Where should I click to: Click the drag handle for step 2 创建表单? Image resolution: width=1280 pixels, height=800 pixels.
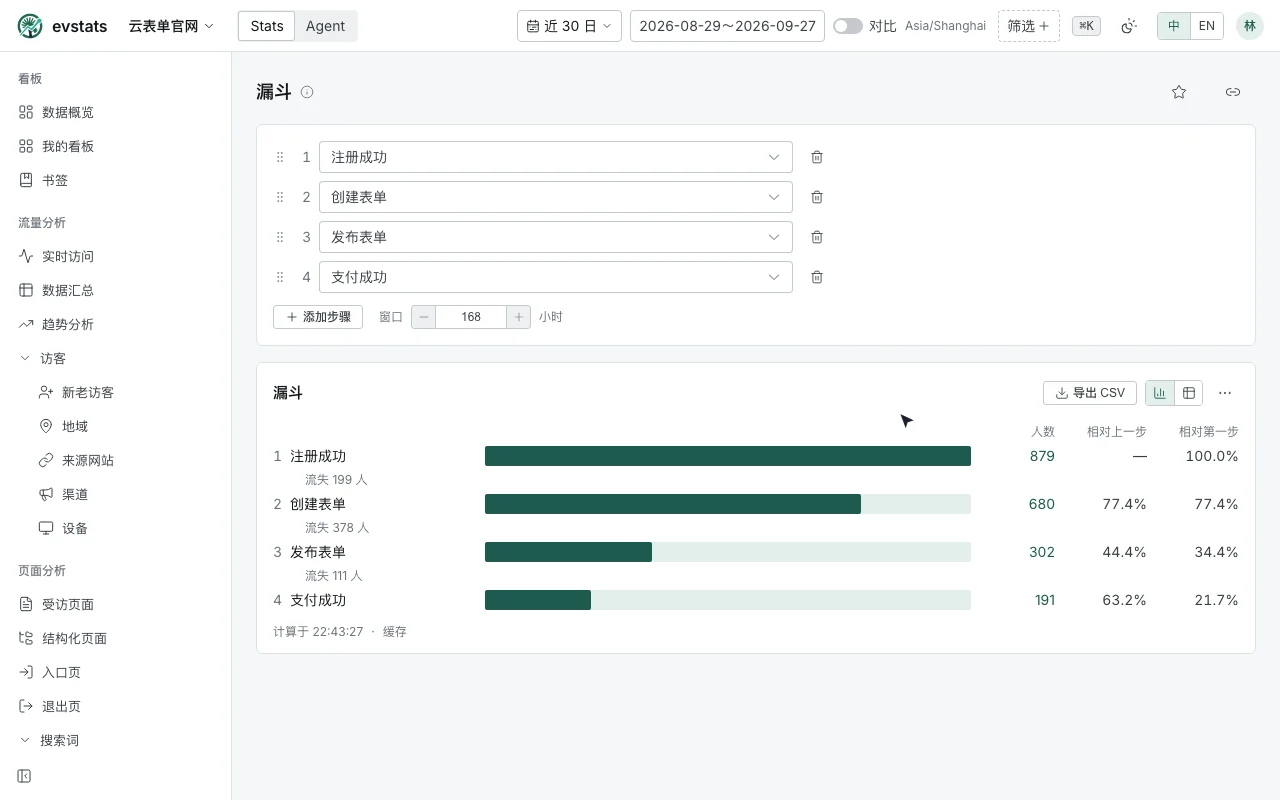(280, 197)
